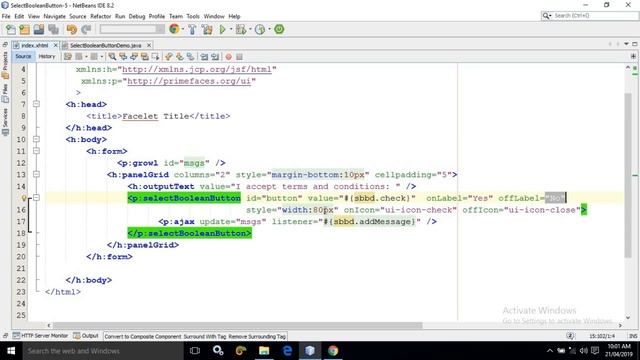Click the Shift Line Right icon
This screenshot has height=360, width=640.
215,57
